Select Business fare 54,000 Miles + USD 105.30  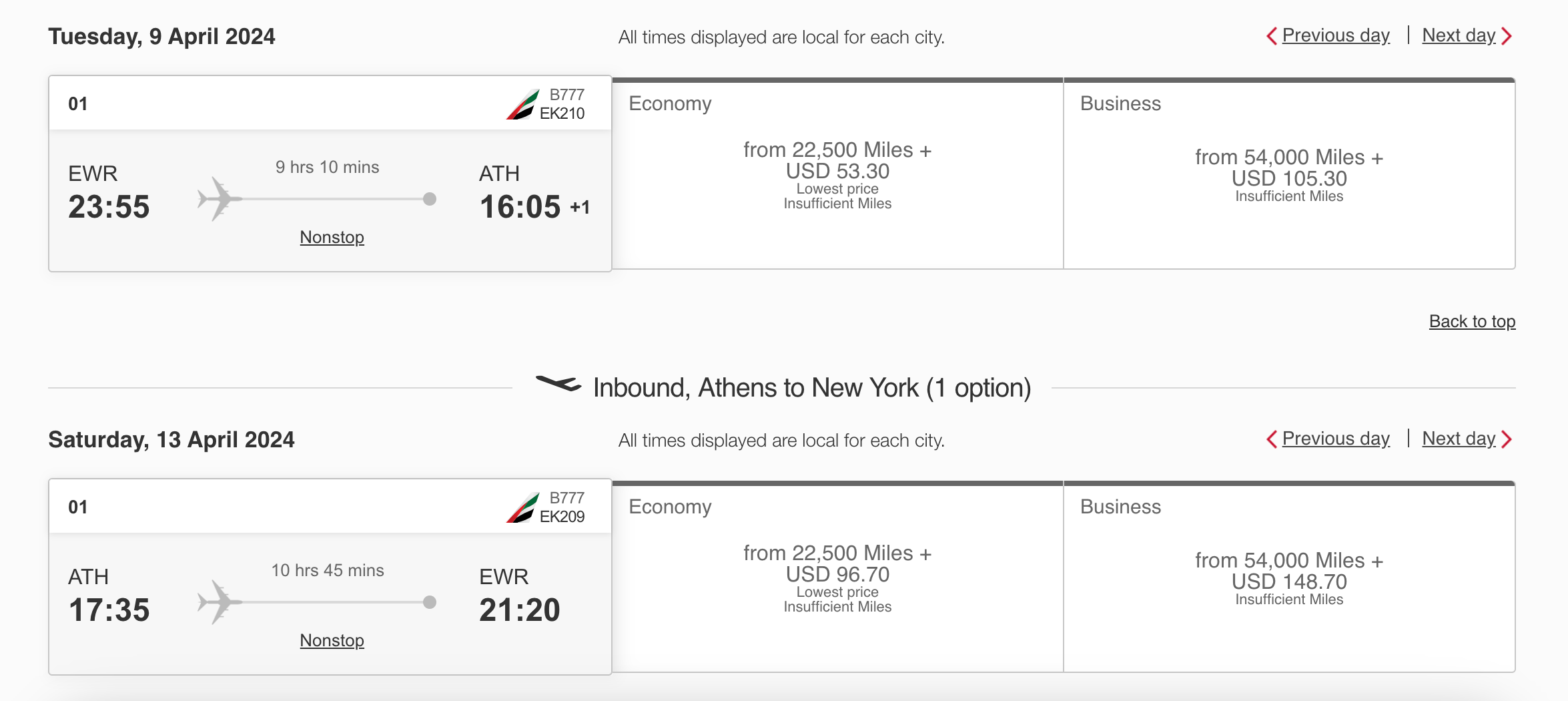pos(1289,175)
